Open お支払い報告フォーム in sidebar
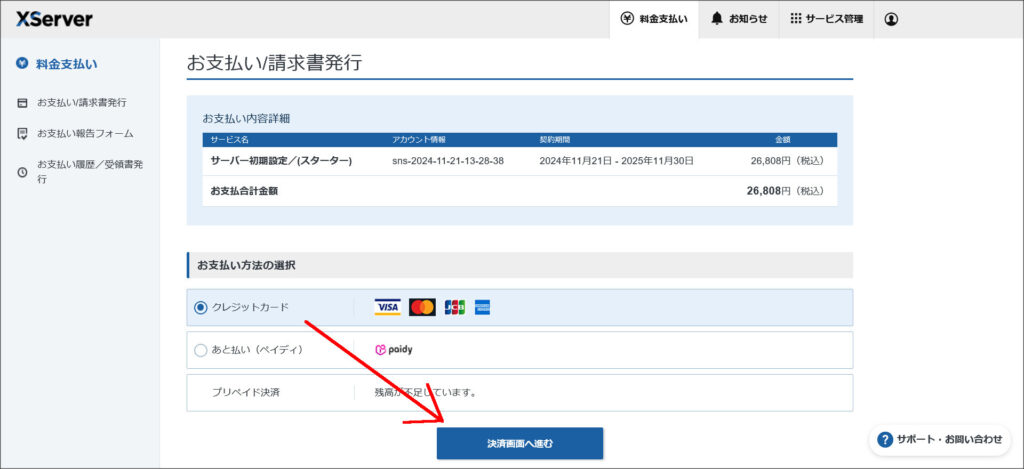The width and height of the screenshot is (1024, 469). pyautogui.click(x=85, y=133)
